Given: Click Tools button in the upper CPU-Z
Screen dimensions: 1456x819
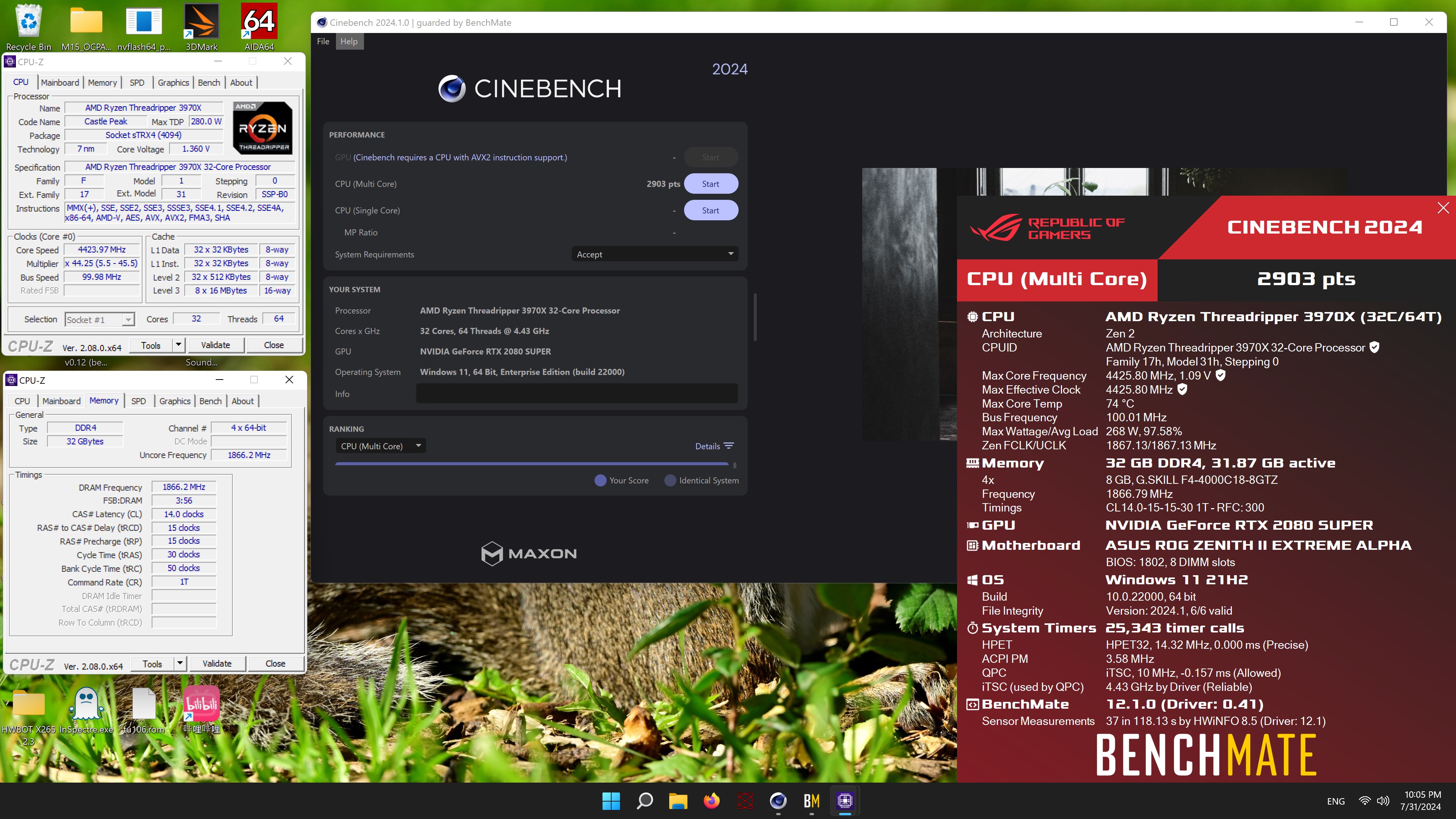Looking at the screenshot, I should (x=151, y=345).
